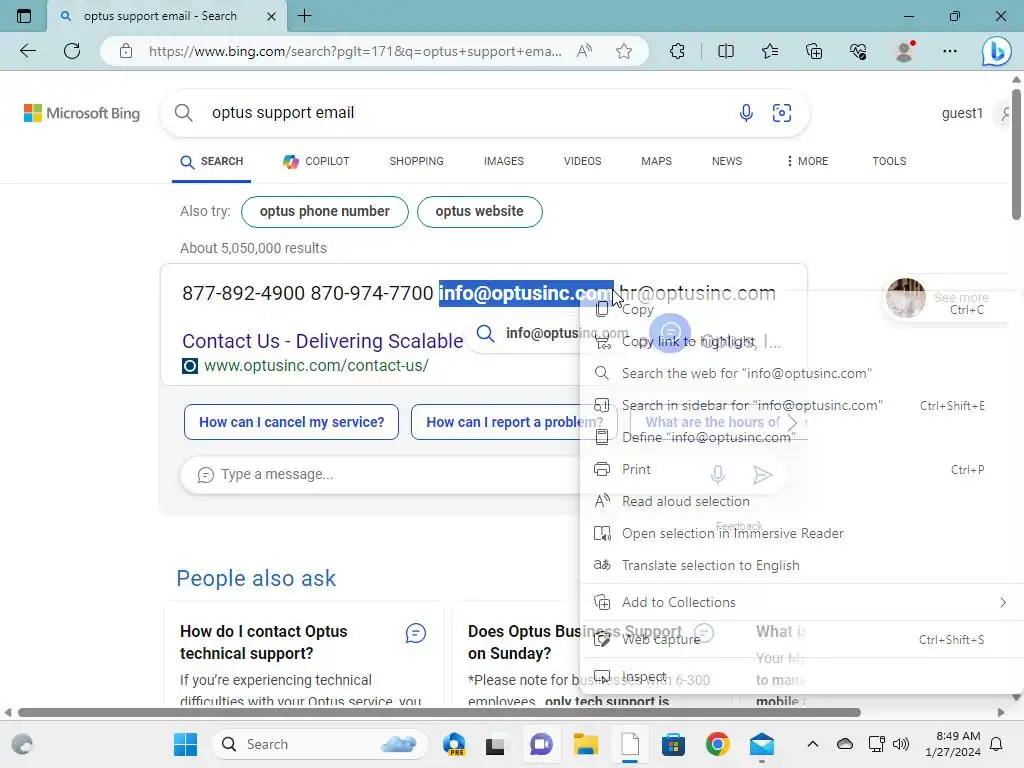Switch to the IMAGES tab
The height and width of the screenshot is (768, 1024).
(504, 161)
